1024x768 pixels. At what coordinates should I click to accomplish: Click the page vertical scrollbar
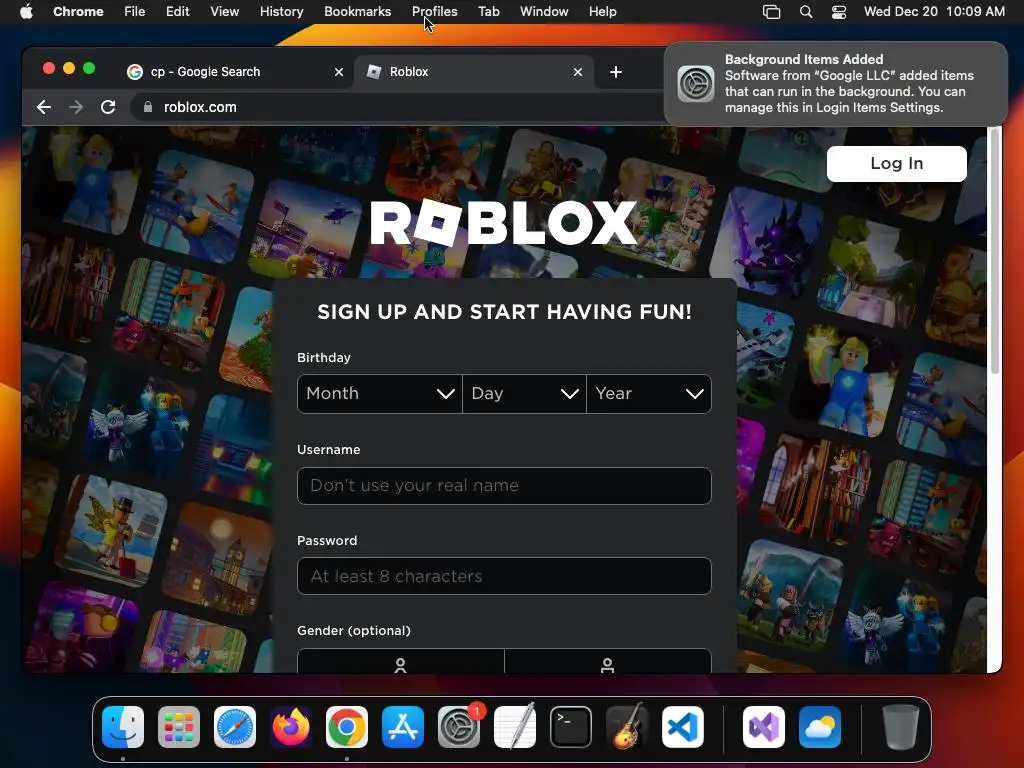995,251
